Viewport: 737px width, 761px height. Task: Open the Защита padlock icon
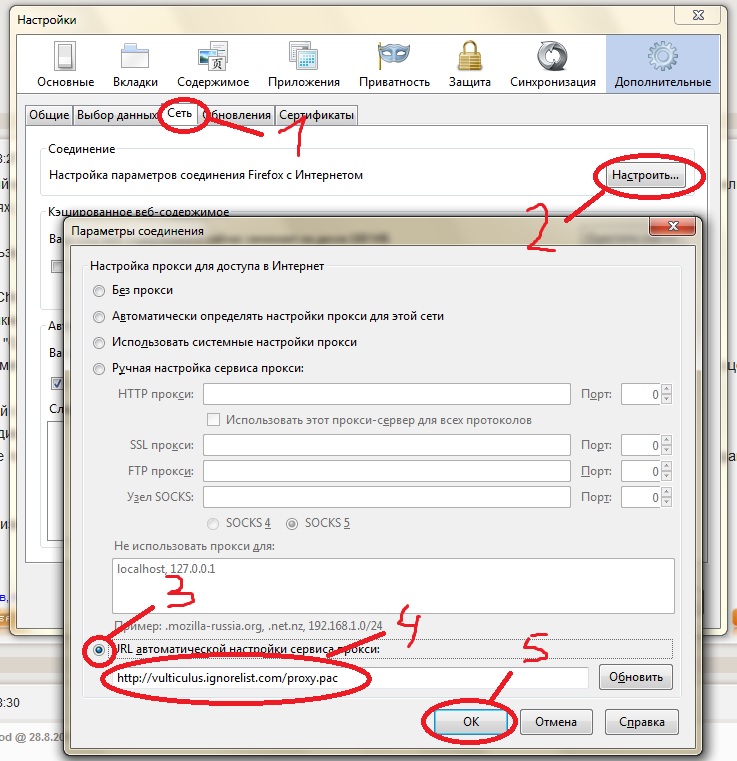(x=469, y=58)
